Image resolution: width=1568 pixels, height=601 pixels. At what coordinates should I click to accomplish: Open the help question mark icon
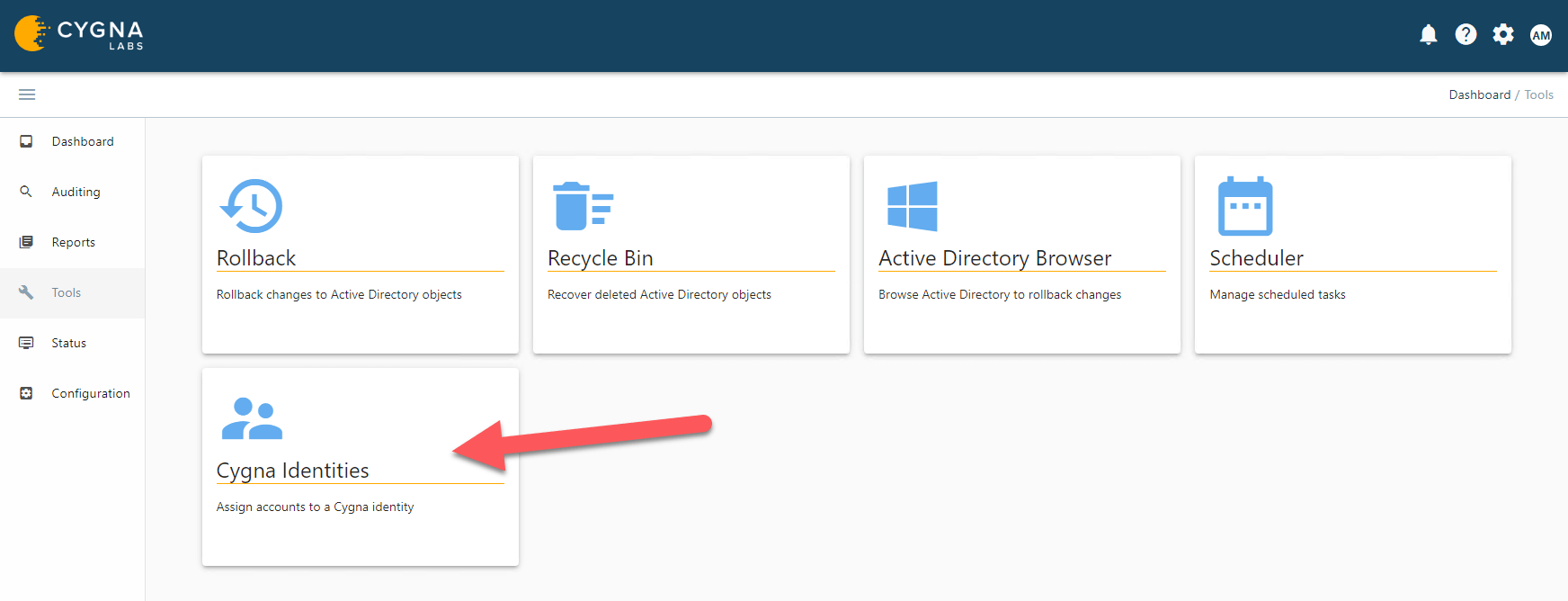1466,34
